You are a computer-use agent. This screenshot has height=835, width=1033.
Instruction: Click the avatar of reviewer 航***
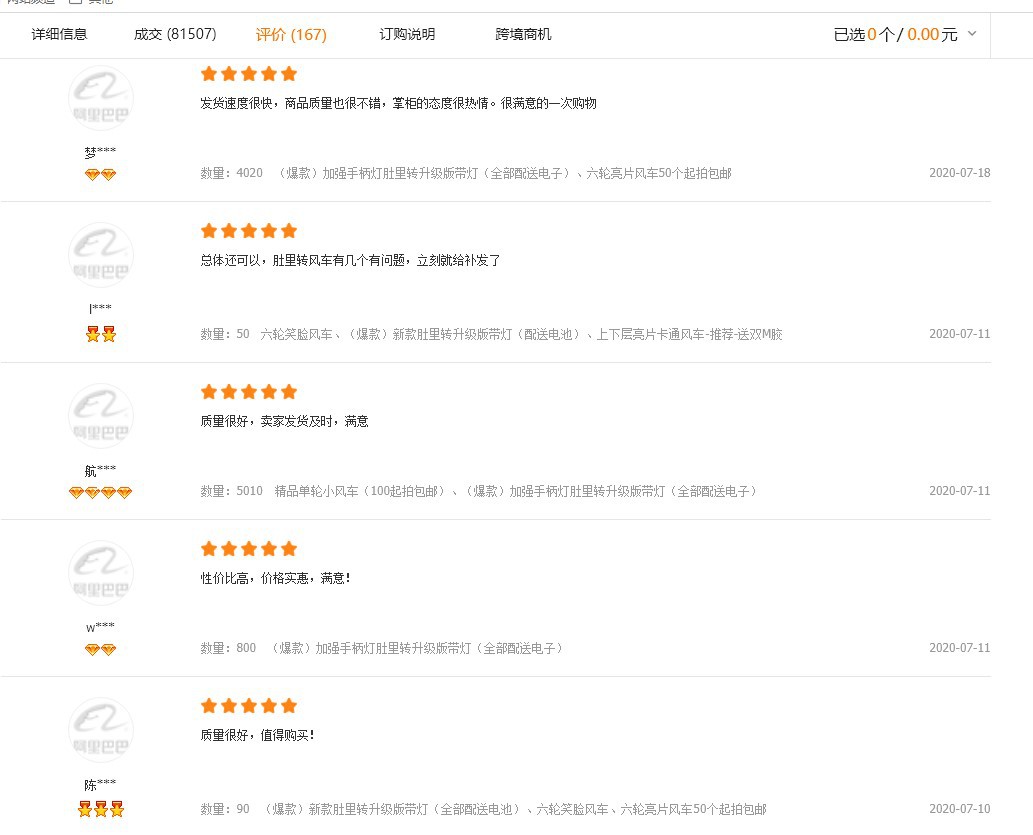[x=100, y=417]
